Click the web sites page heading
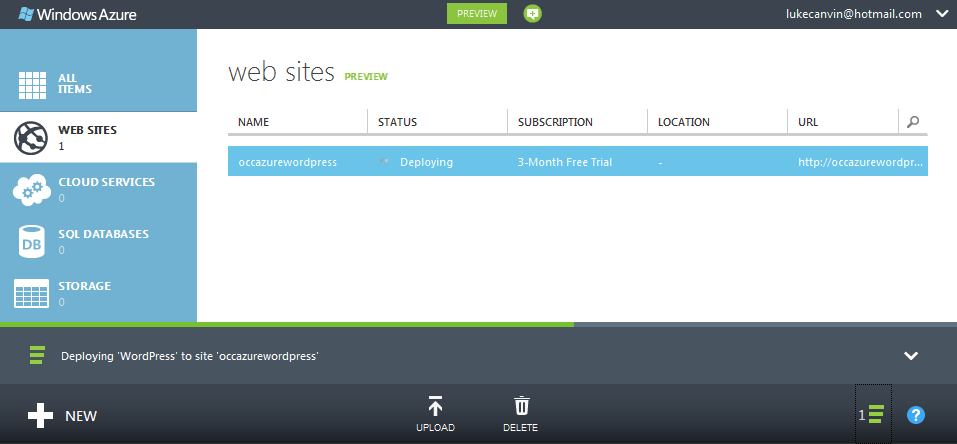This screenshot has height=444, width=957. tap(281, 72)
